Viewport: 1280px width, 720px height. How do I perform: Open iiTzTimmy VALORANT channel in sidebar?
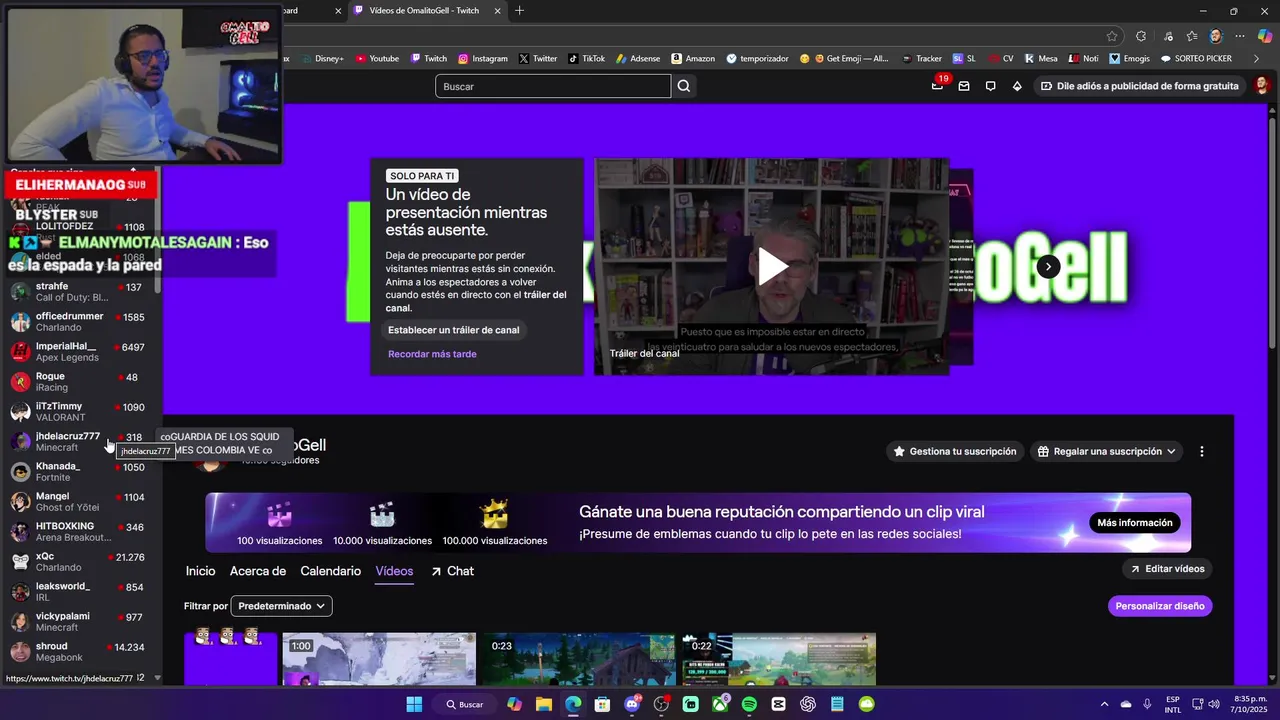pyautogui.click(x=80, y=412)
